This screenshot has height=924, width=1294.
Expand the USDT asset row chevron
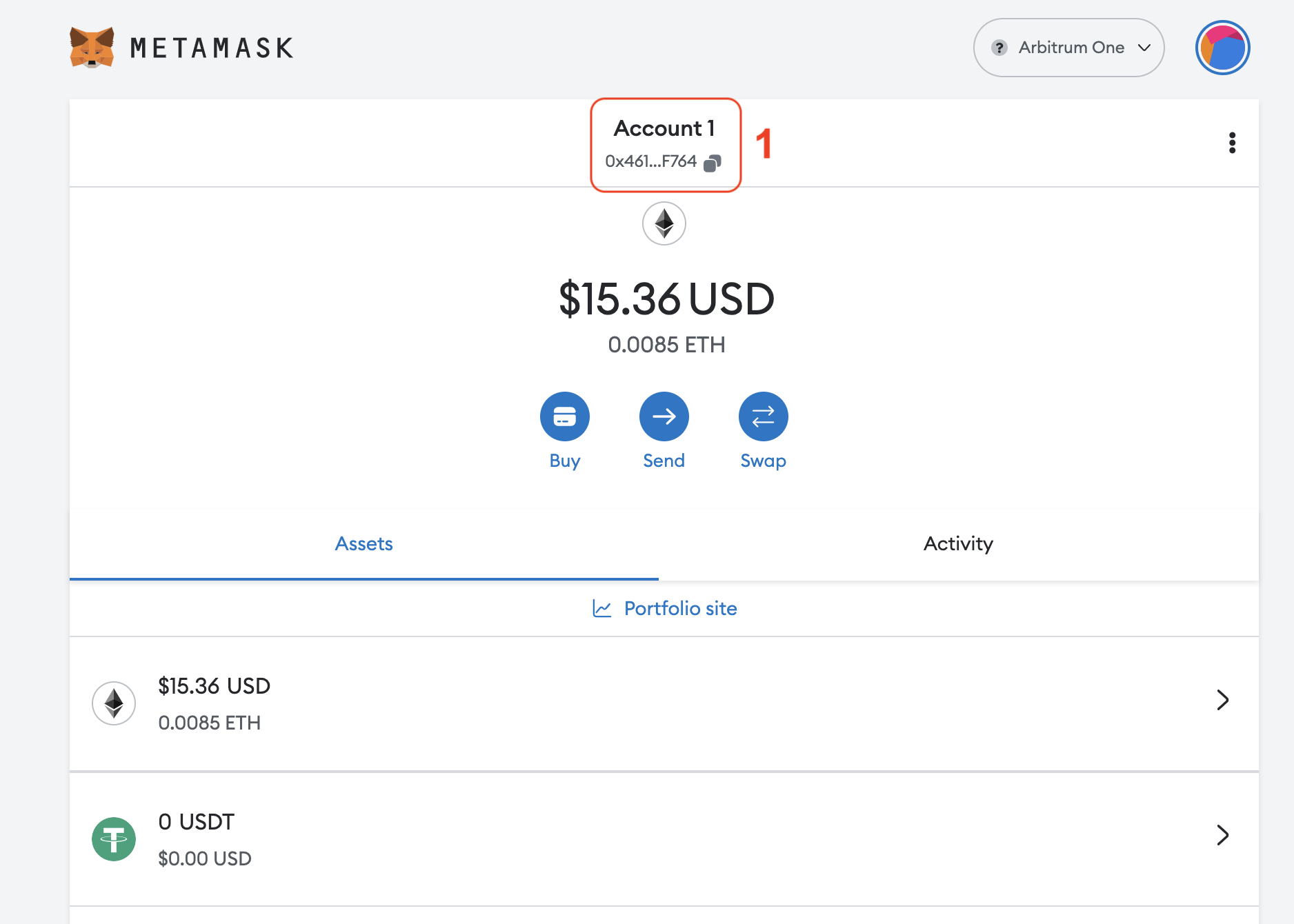(1222, 835)
